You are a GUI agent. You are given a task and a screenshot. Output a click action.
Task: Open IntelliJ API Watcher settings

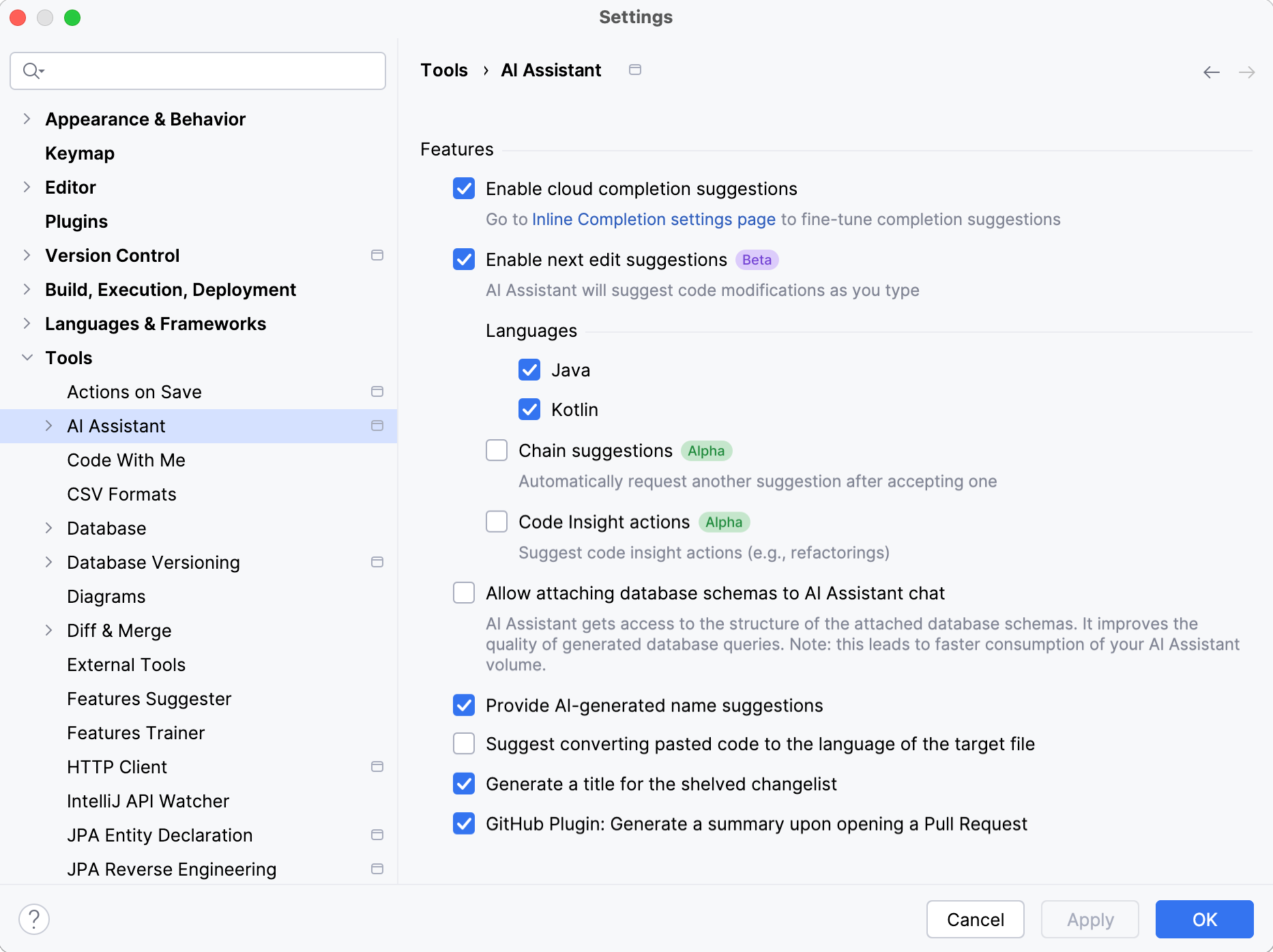(148, 801)
